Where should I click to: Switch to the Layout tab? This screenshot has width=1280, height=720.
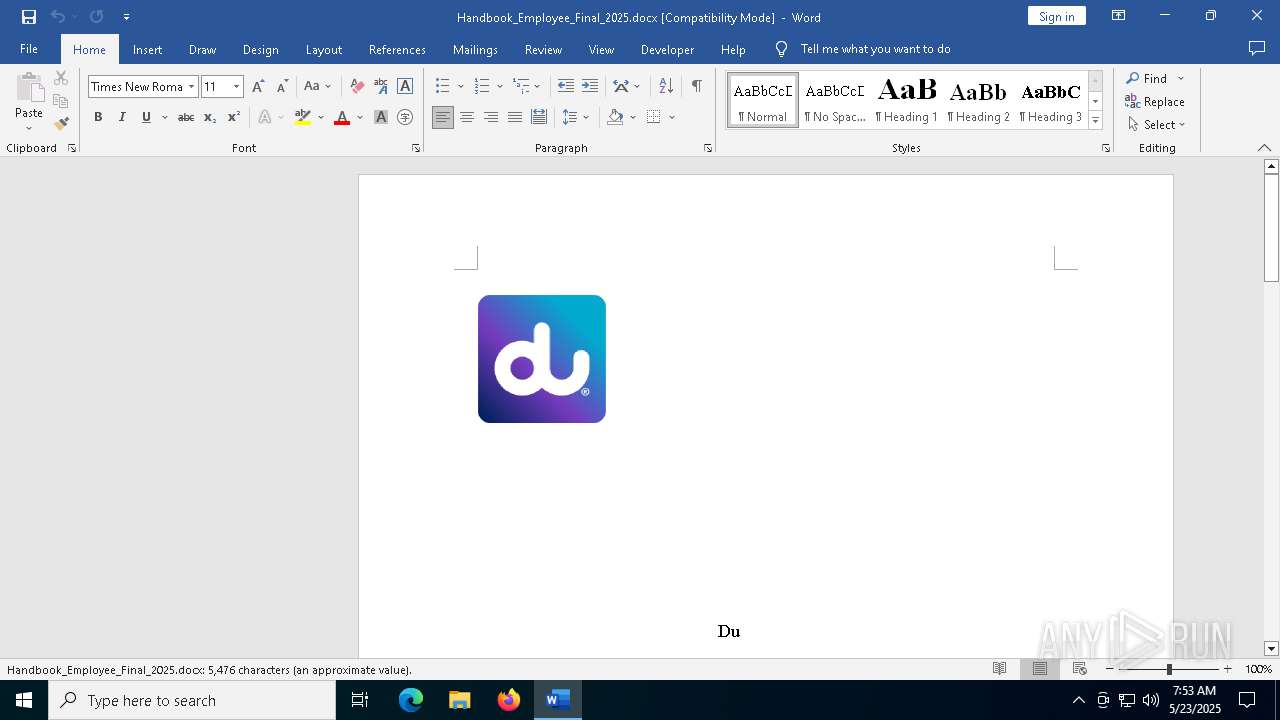(x=323, y=49)
